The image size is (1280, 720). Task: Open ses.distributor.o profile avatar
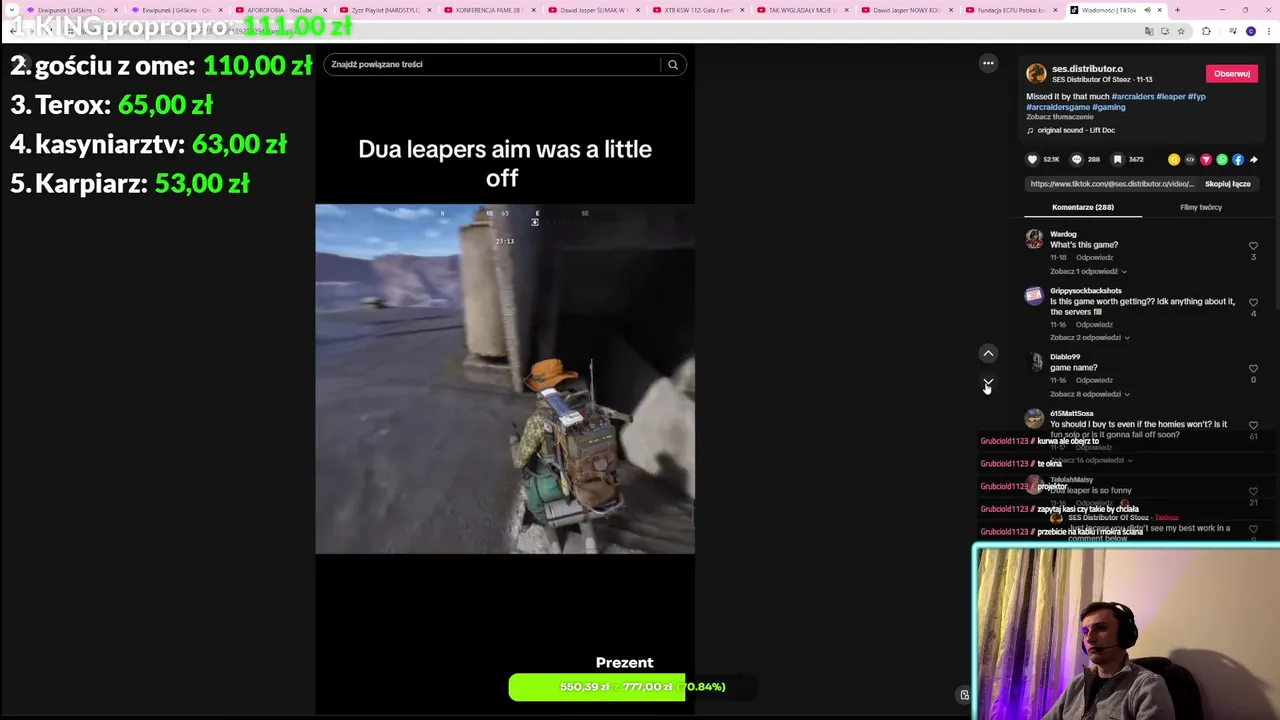1036,73
